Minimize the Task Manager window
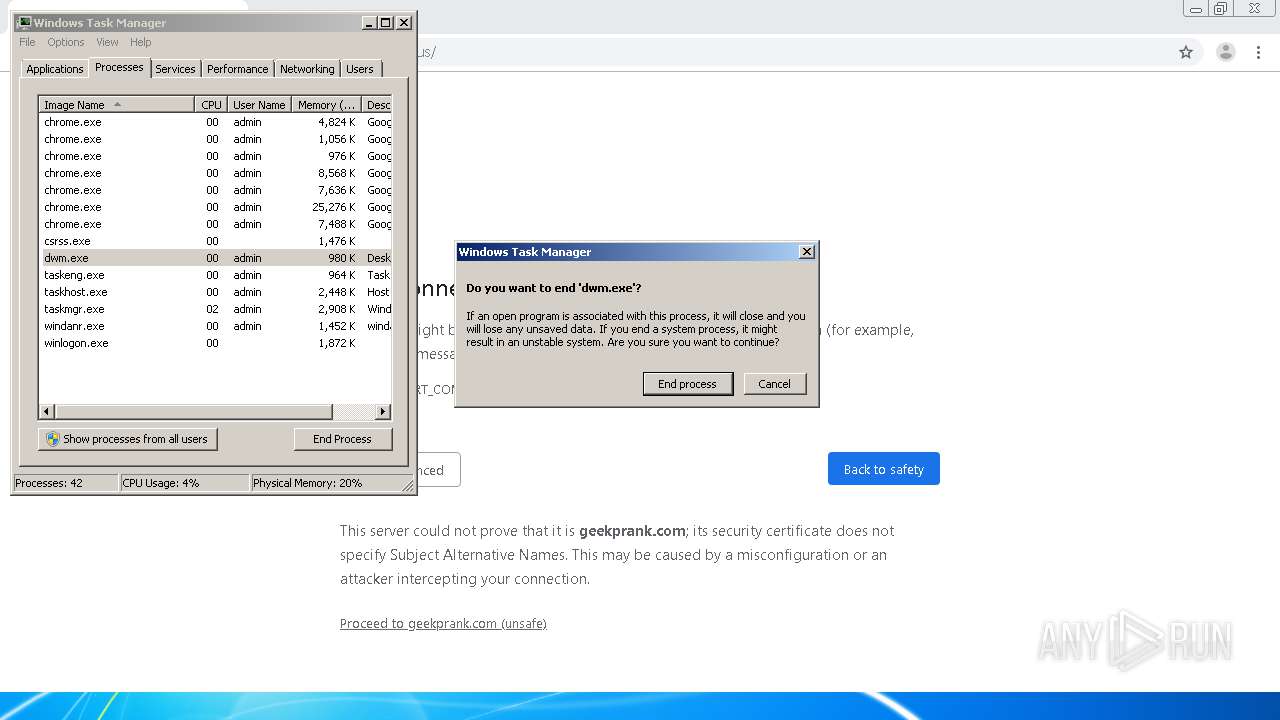 (x=368, y=23)
